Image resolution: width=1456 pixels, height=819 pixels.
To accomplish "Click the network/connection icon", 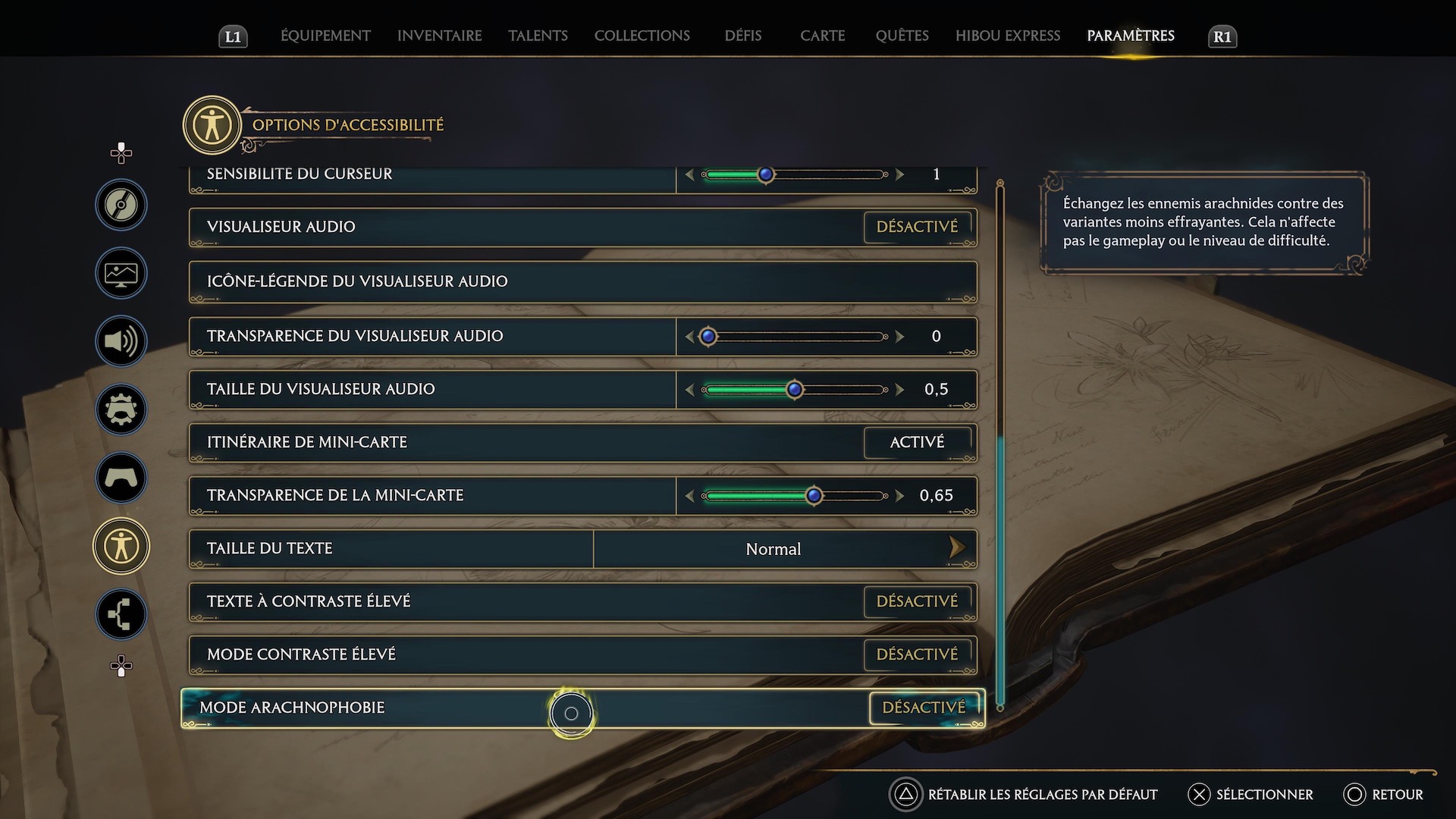I will pyautogui.click(x=120, y=614).
